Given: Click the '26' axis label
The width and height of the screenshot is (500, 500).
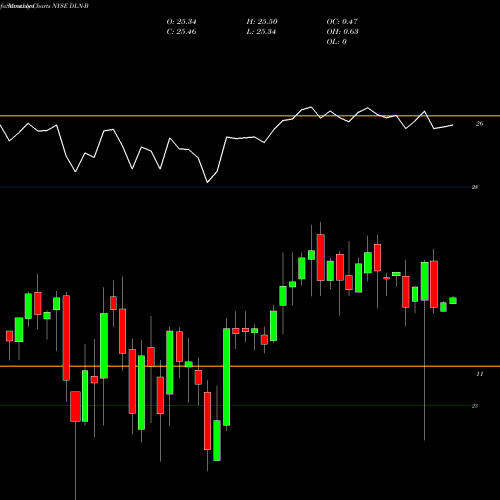Looking at the screenshot, I should click(479, 124).
